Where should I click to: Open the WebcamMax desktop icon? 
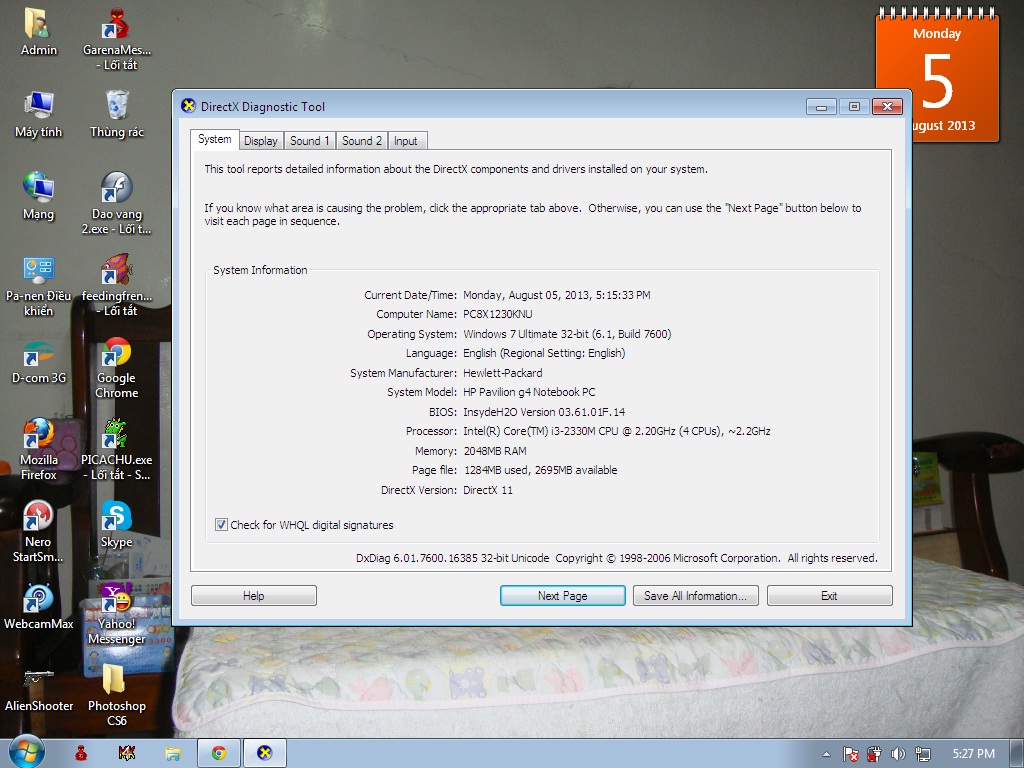[38, 600]
